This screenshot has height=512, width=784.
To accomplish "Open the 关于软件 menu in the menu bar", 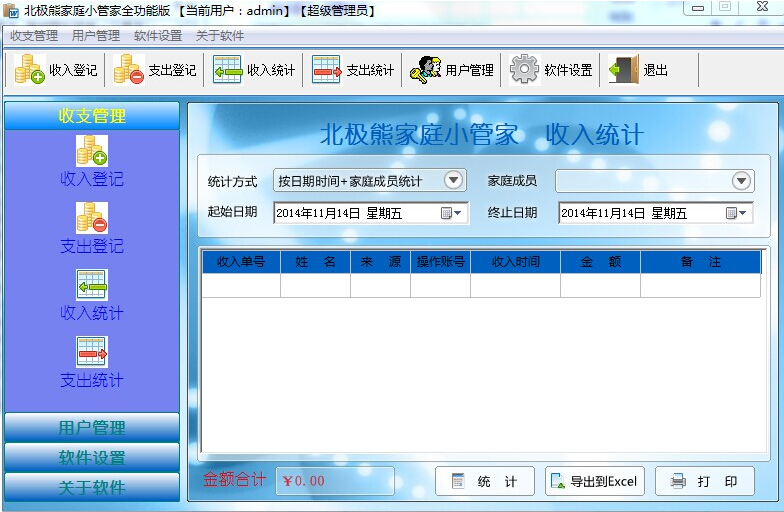I will (220, 36).
